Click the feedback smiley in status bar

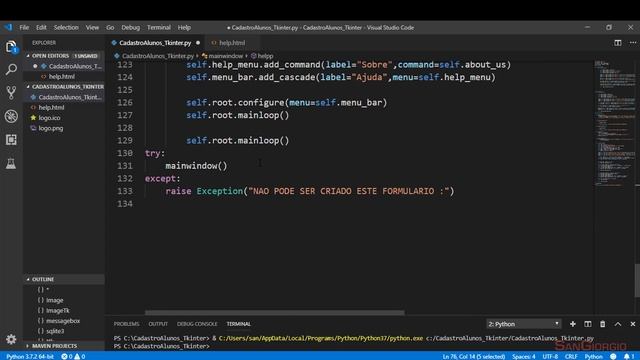click(613, 356)
